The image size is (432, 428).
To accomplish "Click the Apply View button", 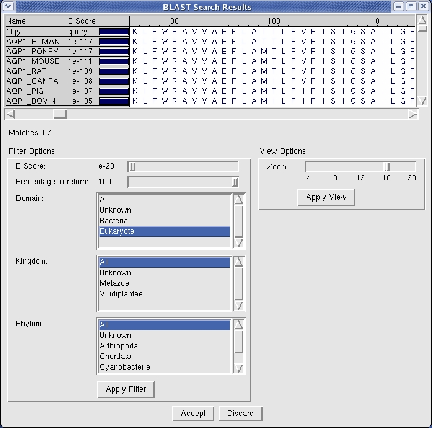I will point(326,197).
